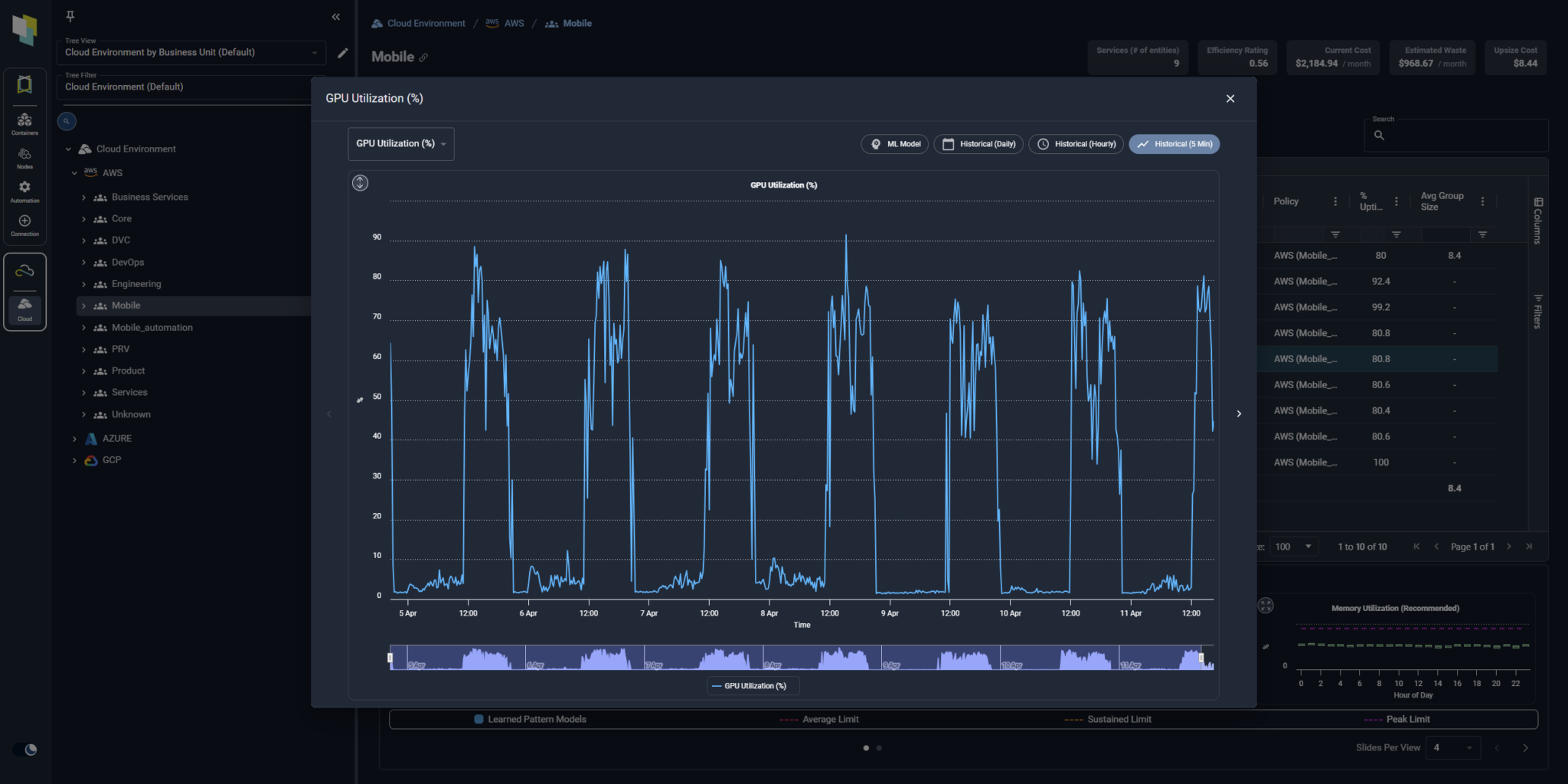Collapse the AWS tree node
The width and height of the screenshot is (1568, 784).
point(75,172)
